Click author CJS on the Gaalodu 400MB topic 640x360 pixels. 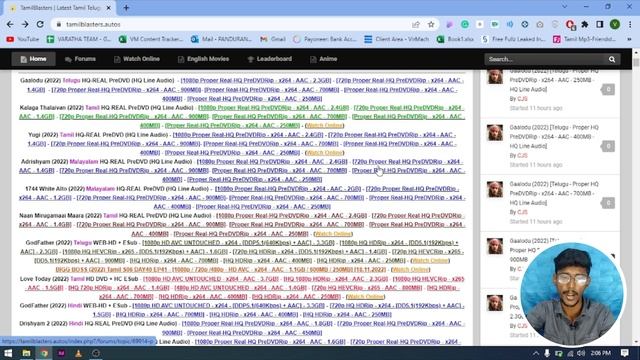(x=522, y=156)
